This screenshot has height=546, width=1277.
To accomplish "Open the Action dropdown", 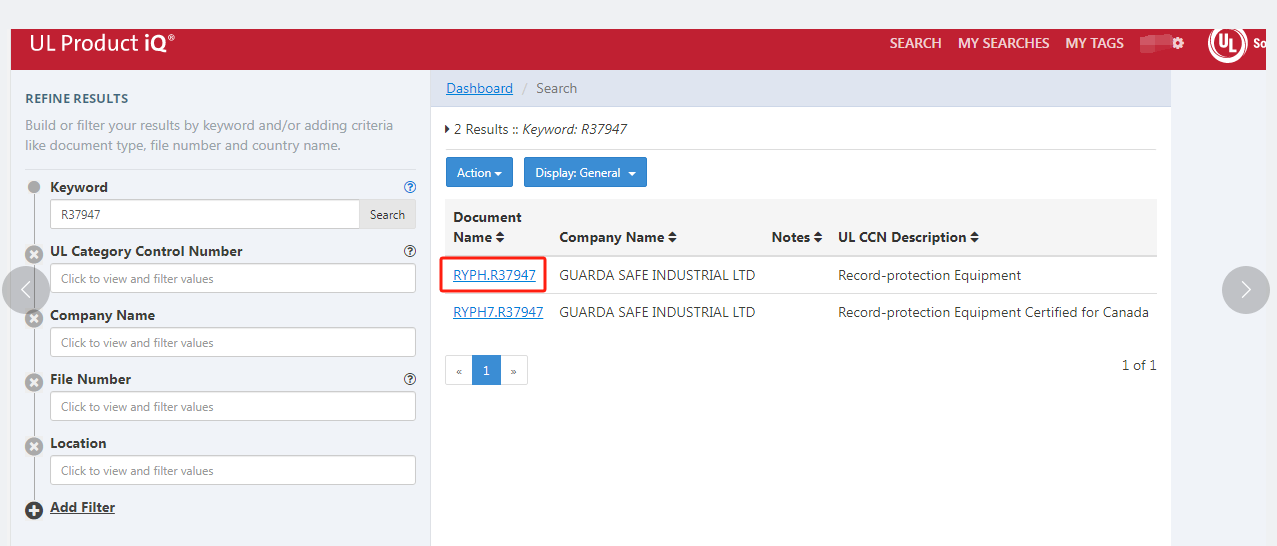I will 479,173.
